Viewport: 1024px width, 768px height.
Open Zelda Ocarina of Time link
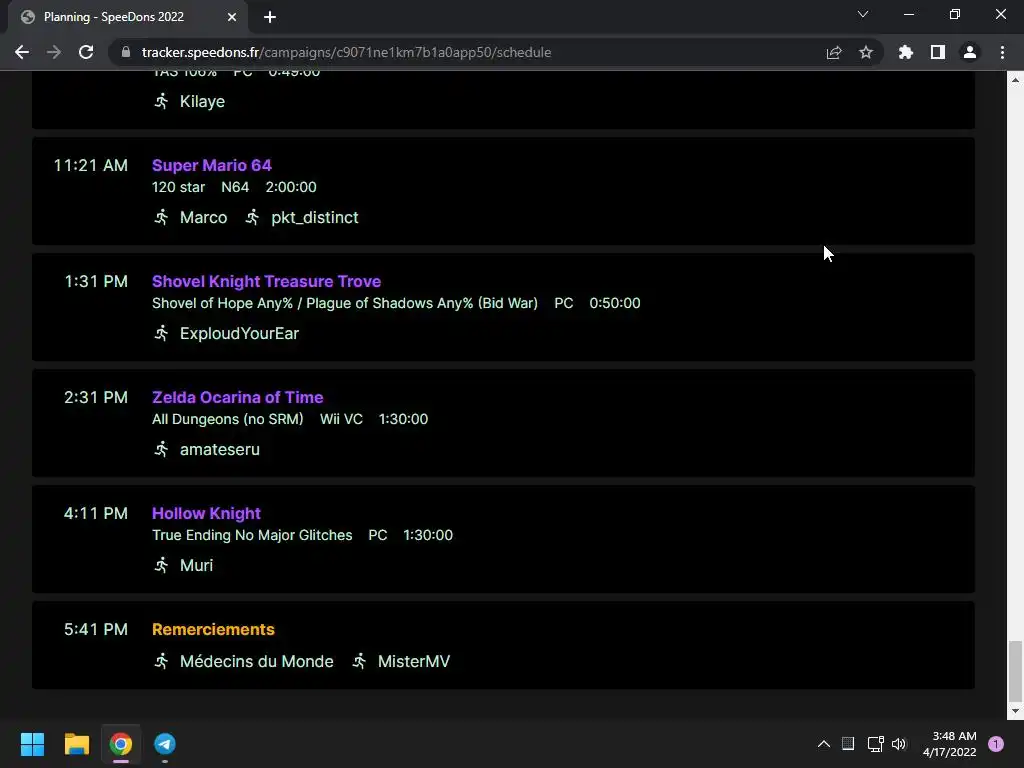pyautogui.click(x=238, y=398)
